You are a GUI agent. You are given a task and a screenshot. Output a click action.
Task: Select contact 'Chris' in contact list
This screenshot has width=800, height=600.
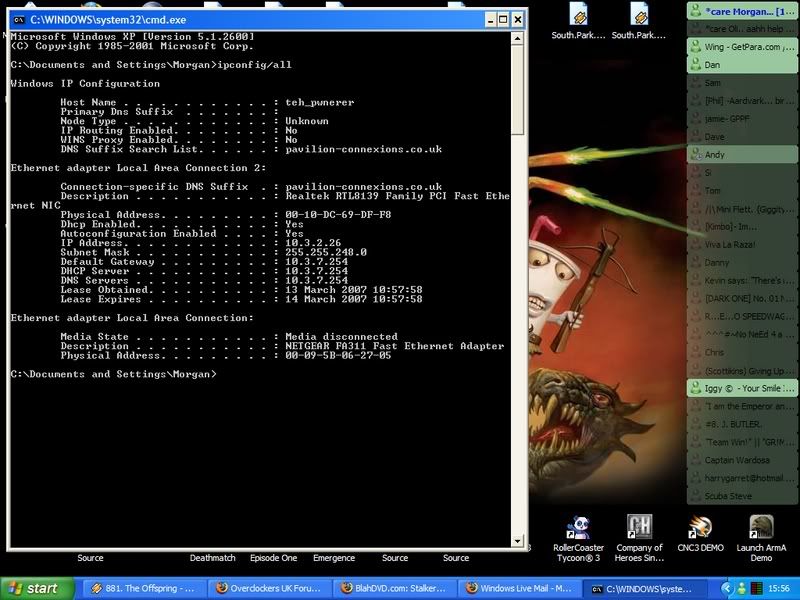click(x=742, y=352)
